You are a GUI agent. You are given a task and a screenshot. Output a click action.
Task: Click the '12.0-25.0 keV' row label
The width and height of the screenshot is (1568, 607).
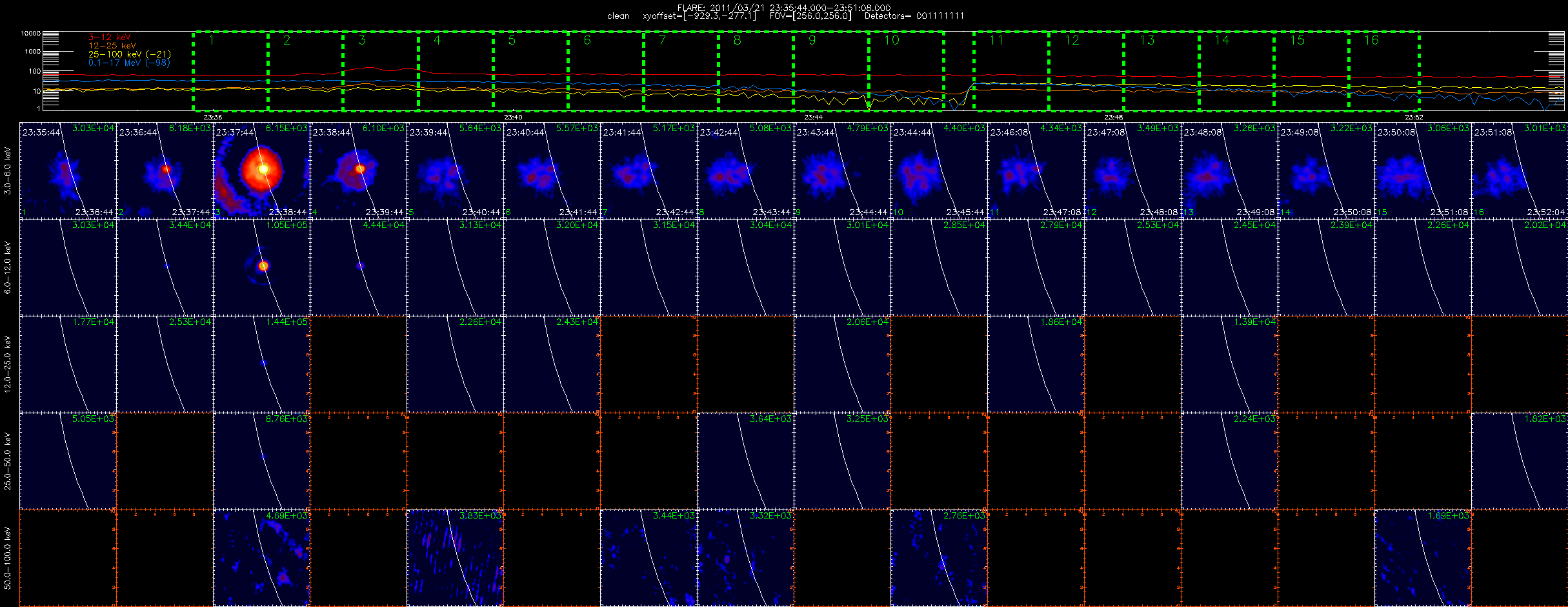[8, 364]
